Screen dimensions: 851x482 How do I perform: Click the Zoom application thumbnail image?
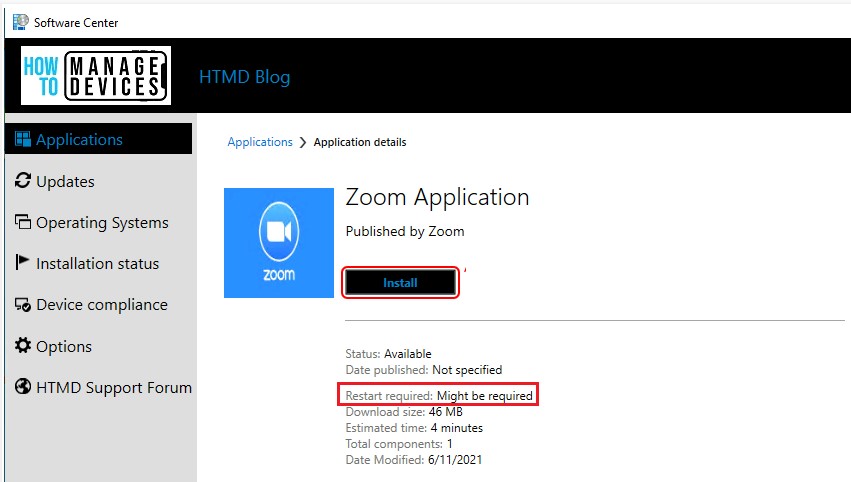pos(279,243)
